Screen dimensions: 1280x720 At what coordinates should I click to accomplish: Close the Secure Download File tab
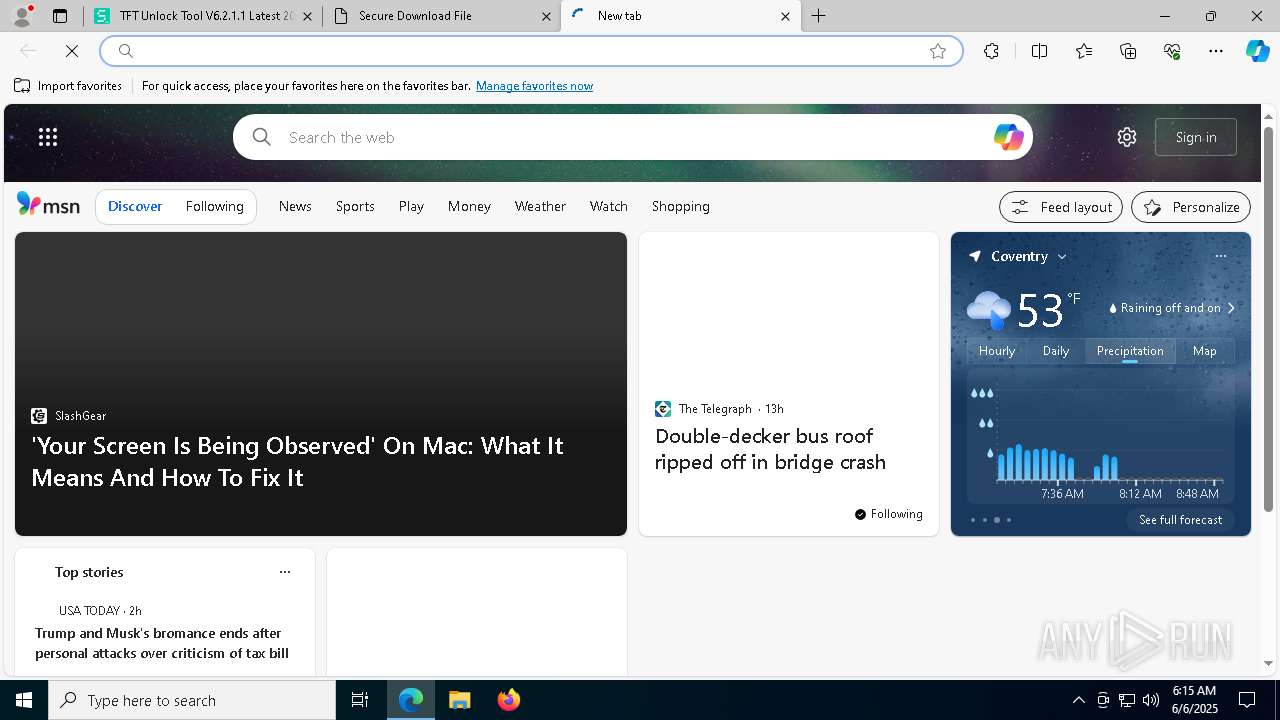click(x=546, y=16)
